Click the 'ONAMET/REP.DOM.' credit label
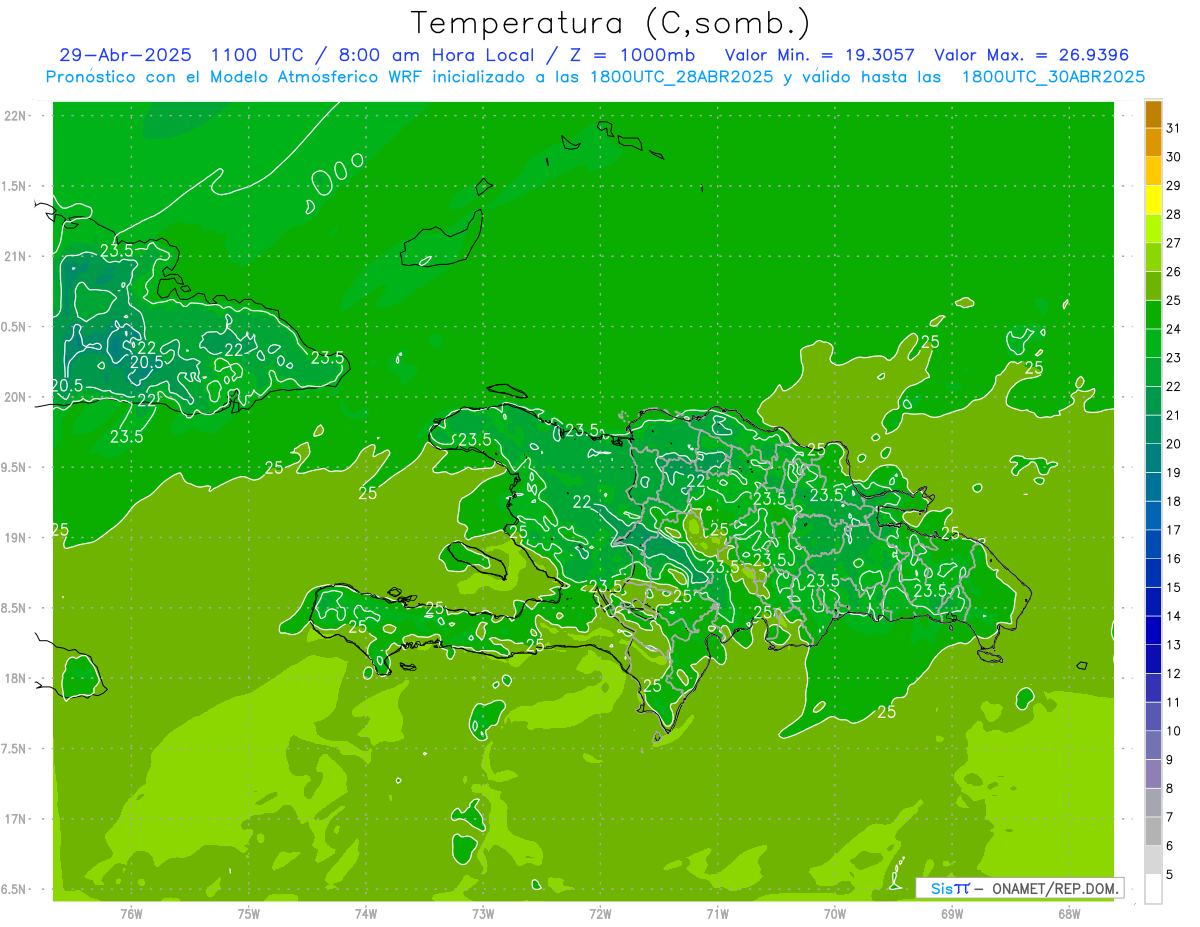 point(1056,888)
